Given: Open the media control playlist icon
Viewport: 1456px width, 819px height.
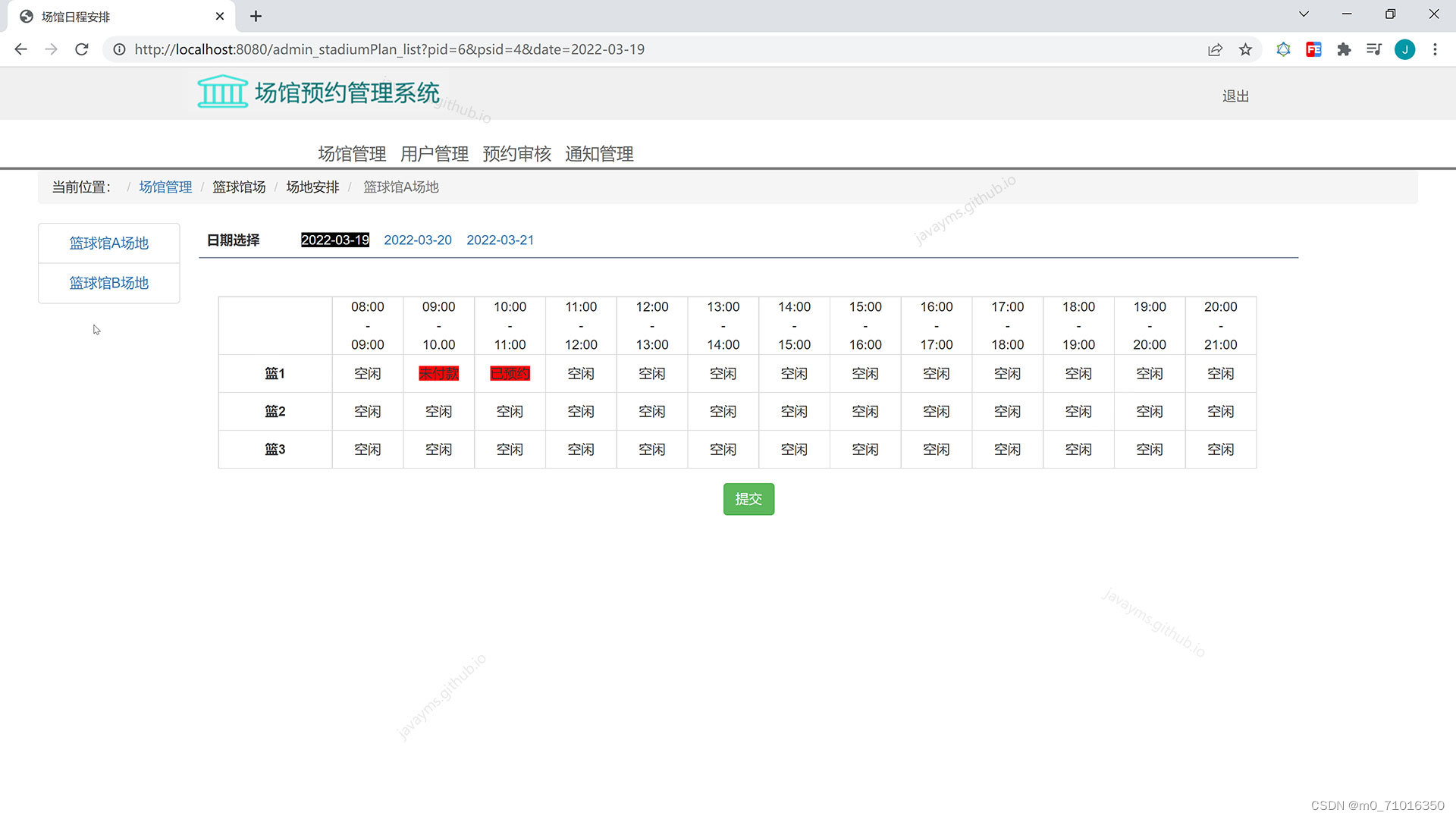Looking at the screenshot, I should pyautogui.click(x=1374, y=49).
